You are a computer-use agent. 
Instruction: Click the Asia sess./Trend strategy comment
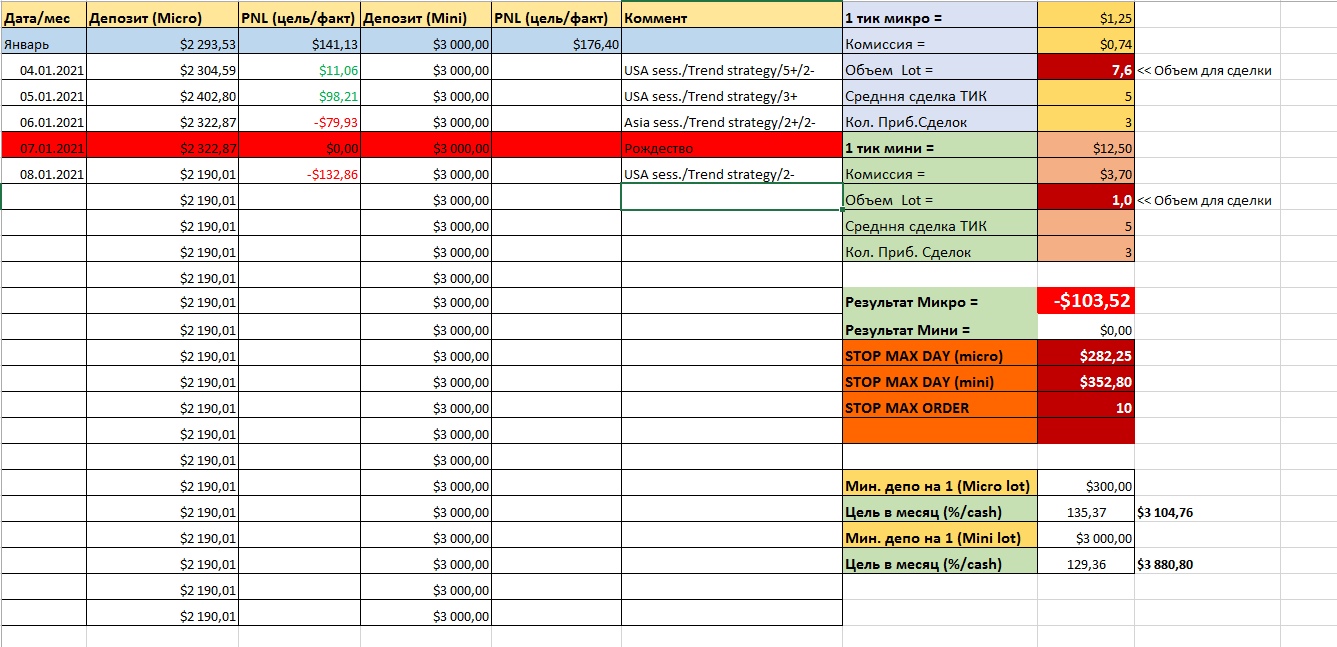(x=731, y=122)
